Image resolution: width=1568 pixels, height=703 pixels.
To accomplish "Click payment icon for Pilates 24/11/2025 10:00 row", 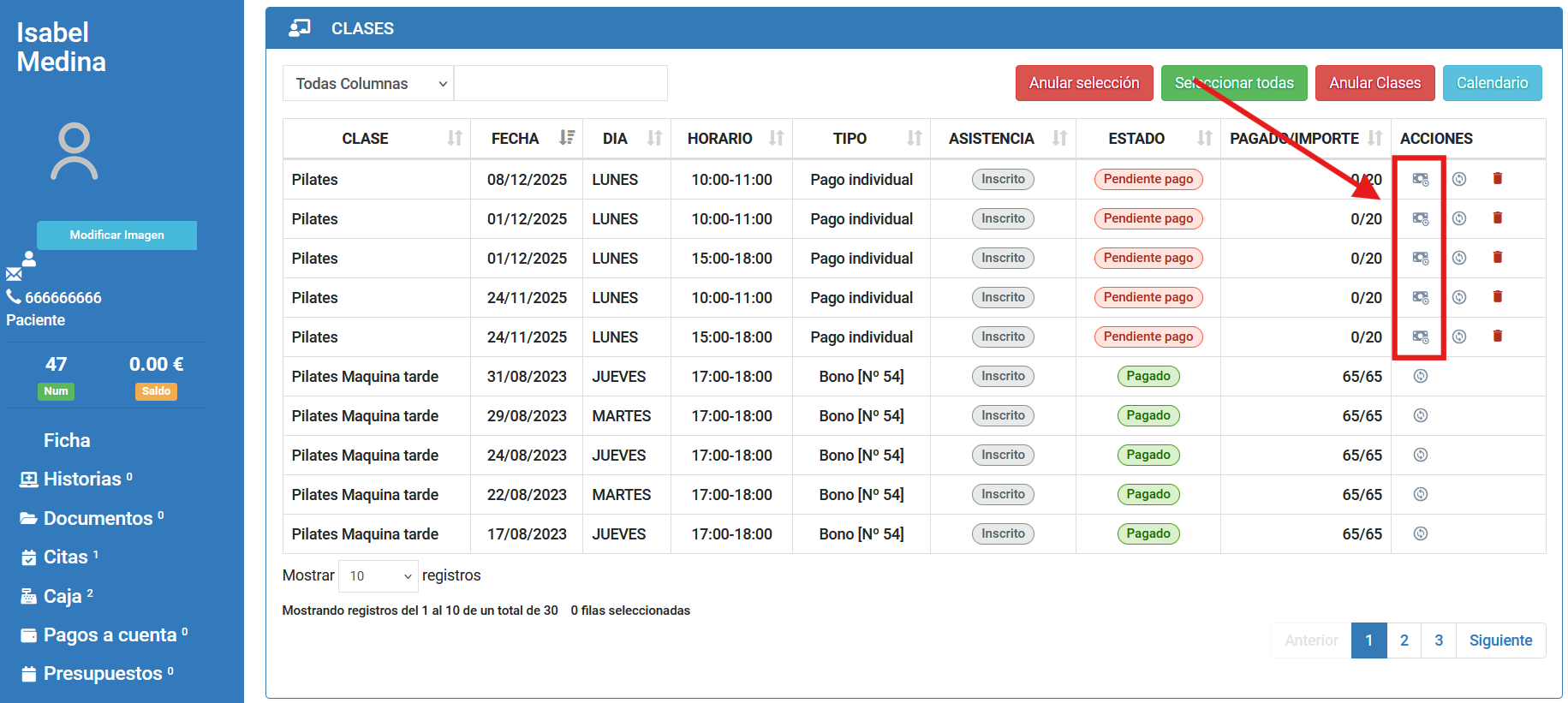I will click(1420, 297).
